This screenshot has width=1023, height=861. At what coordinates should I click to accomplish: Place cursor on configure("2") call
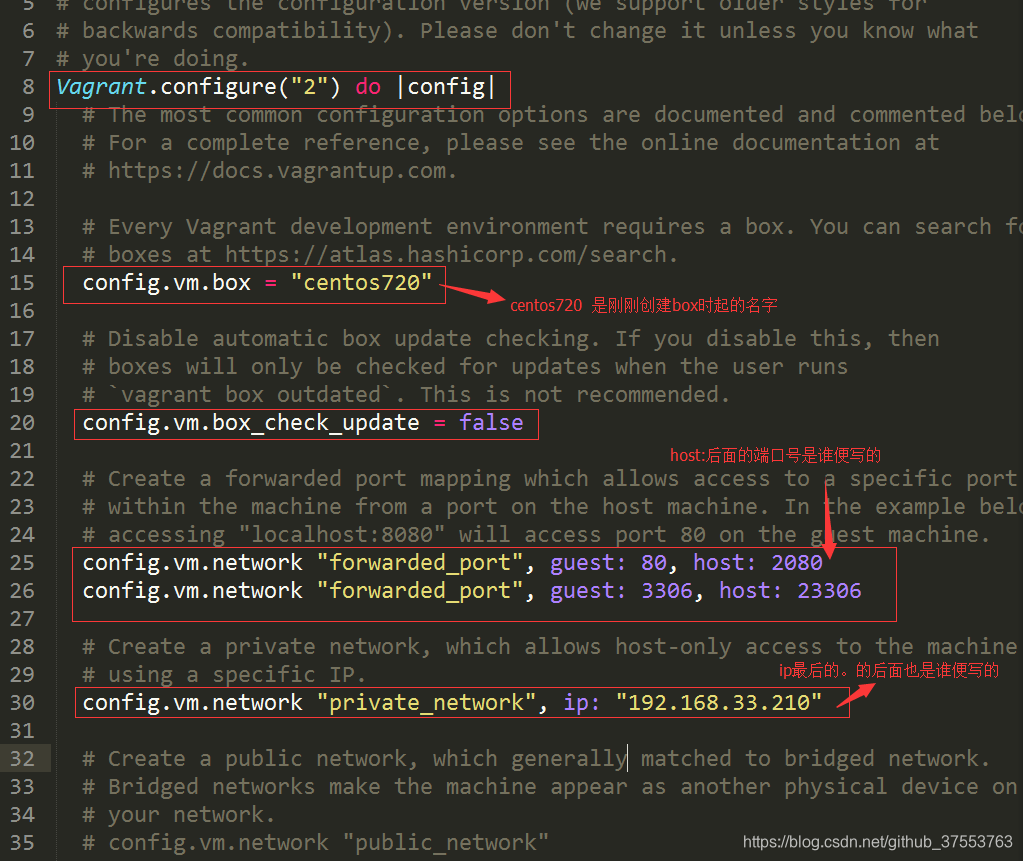pyautogui.click(x=251, y=87)
